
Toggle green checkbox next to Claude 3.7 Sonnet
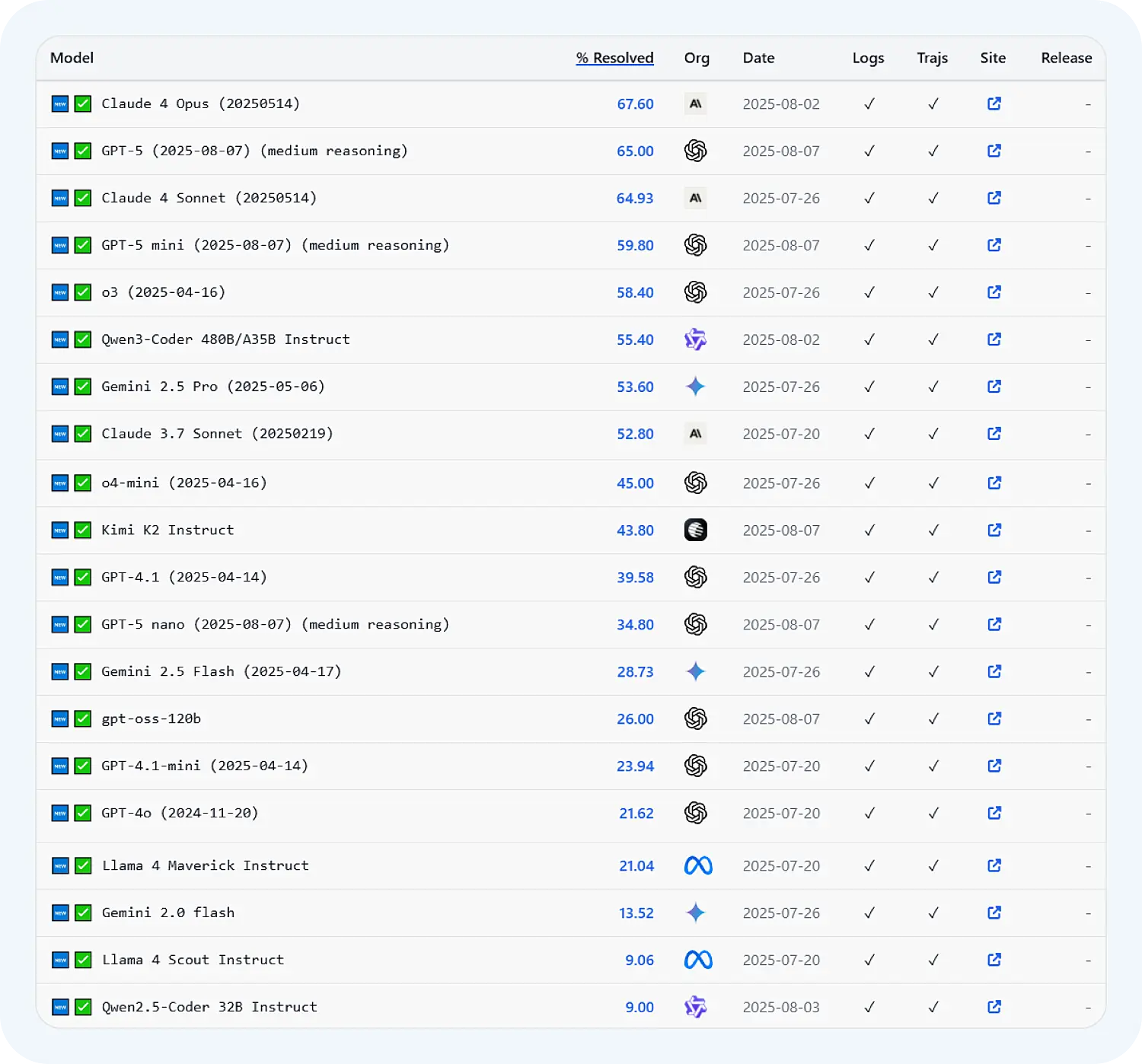point(83,434)
